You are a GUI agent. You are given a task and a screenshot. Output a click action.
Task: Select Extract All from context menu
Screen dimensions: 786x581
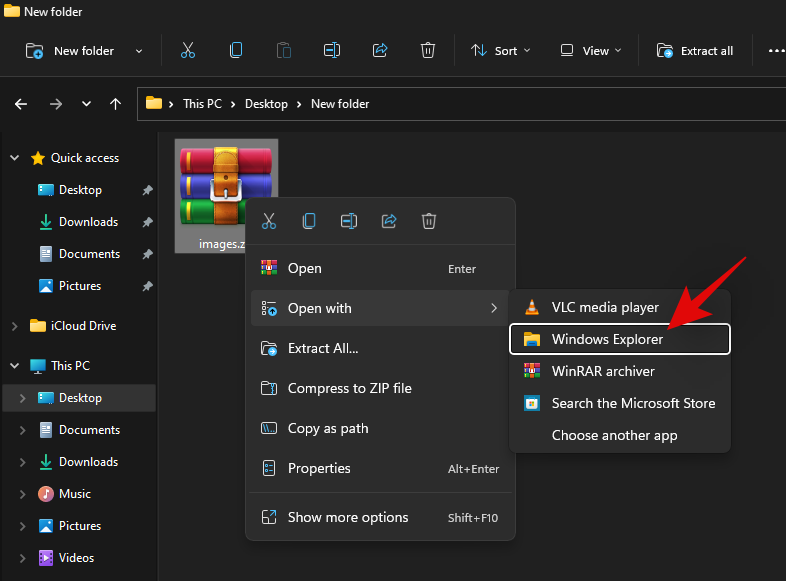(x=323, y=348)
